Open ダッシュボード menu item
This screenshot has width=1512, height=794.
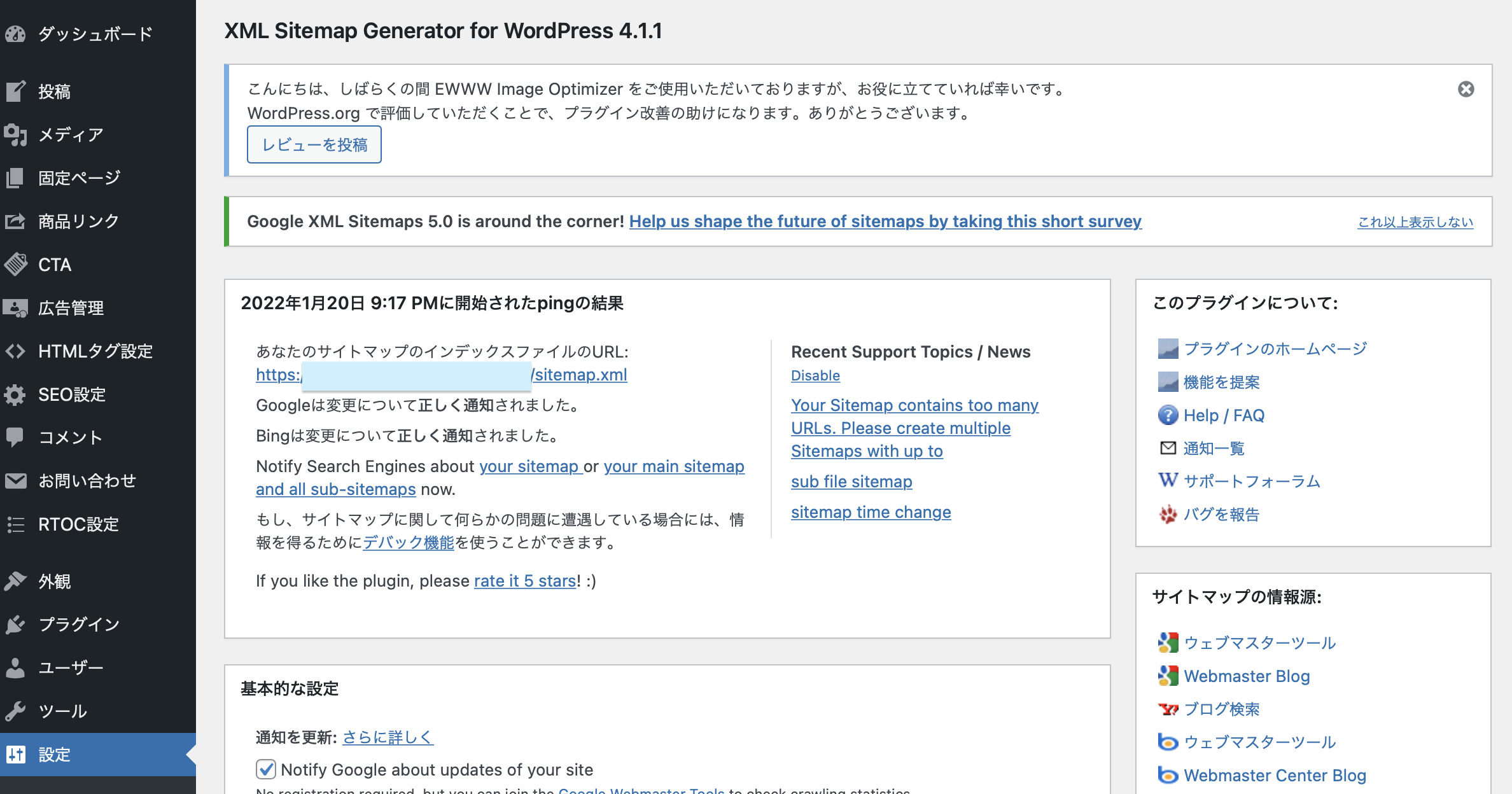pos(98,34)
